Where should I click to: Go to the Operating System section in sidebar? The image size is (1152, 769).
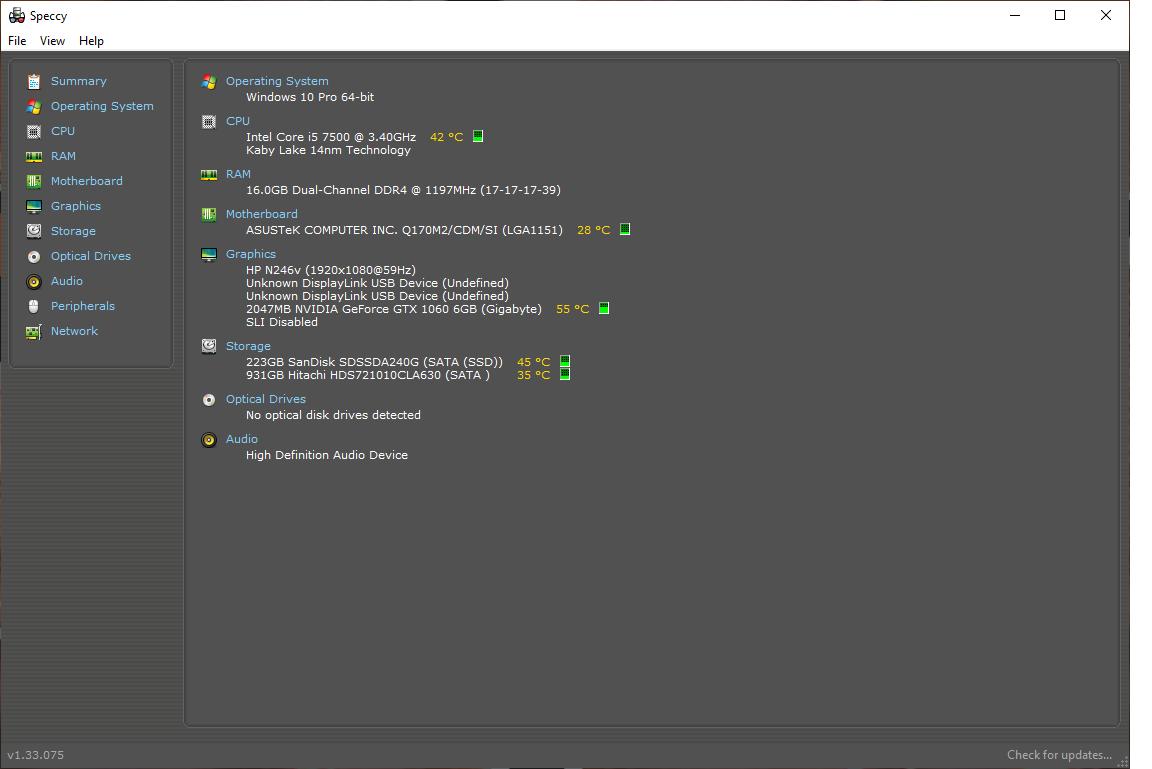pyautogui.click(x=102, y=106)
